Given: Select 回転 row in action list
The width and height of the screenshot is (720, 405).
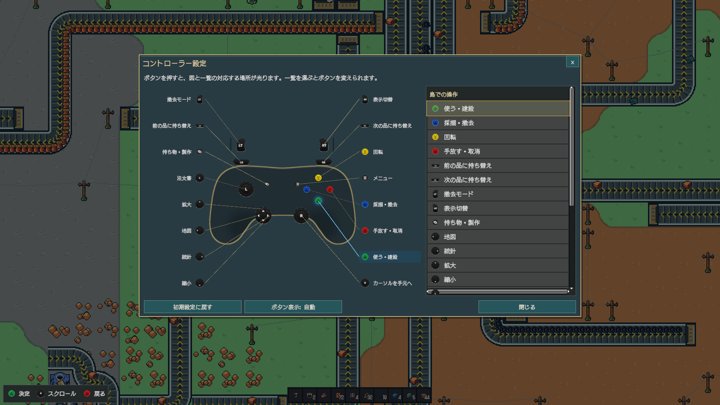Looking at the screenshot, I should [498, 137].
